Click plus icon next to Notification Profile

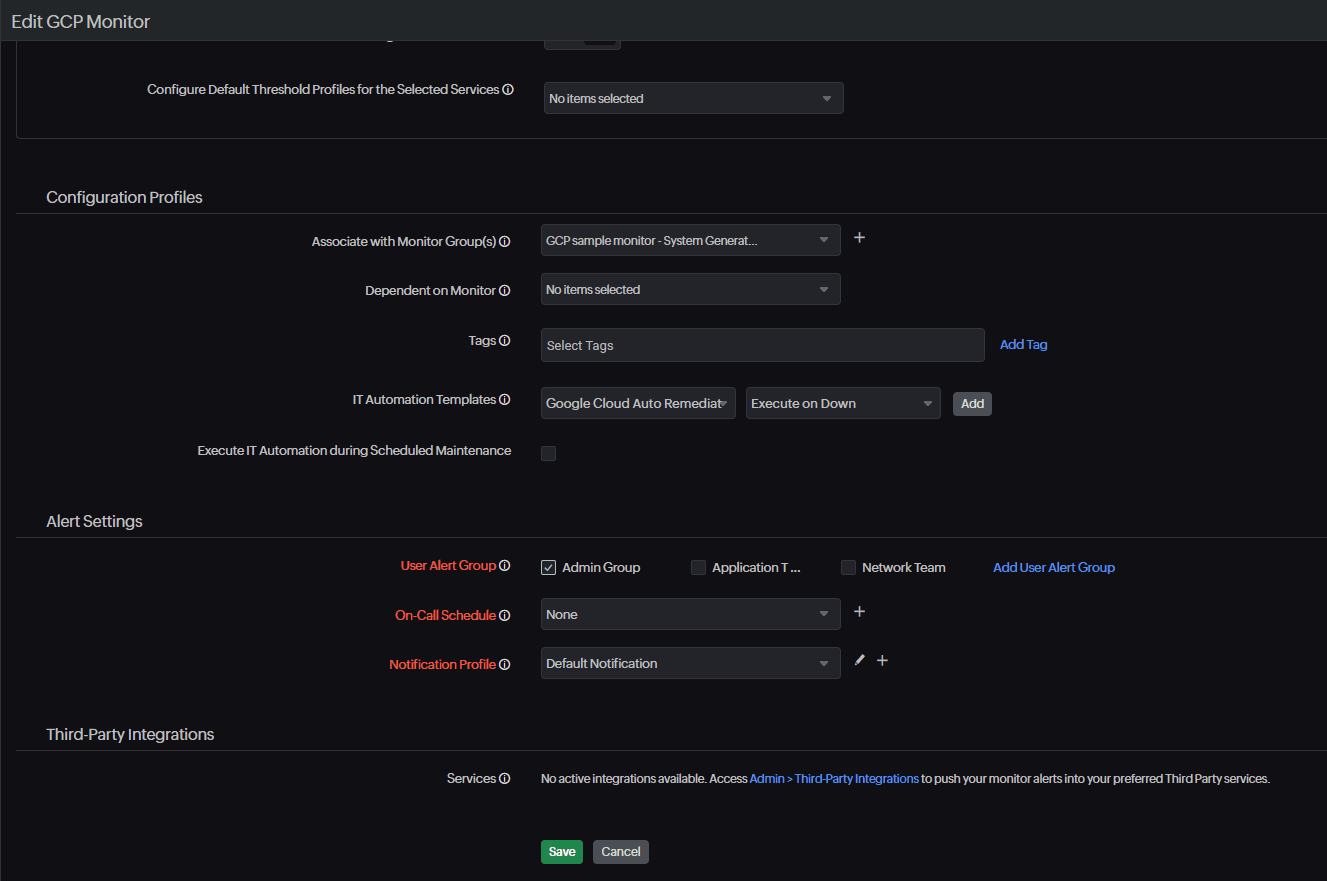click(882, 661)
